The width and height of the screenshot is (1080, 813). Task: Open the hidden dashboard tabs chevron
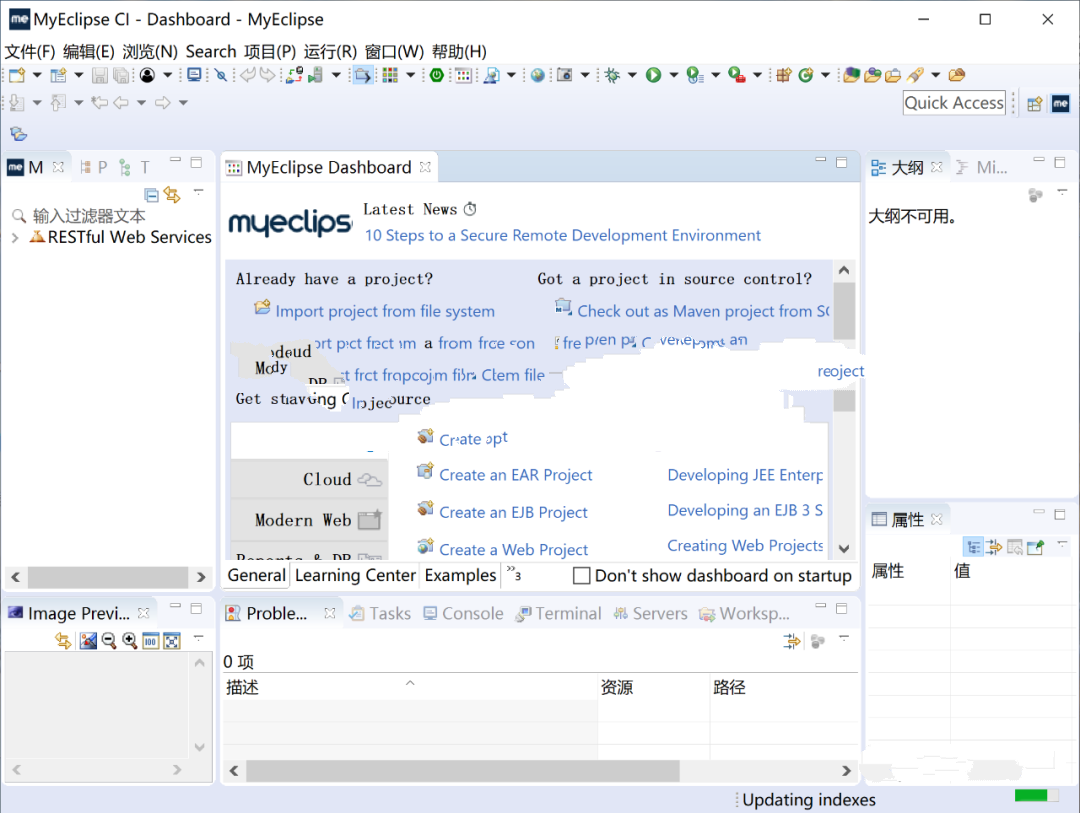[x=514, y=573]
